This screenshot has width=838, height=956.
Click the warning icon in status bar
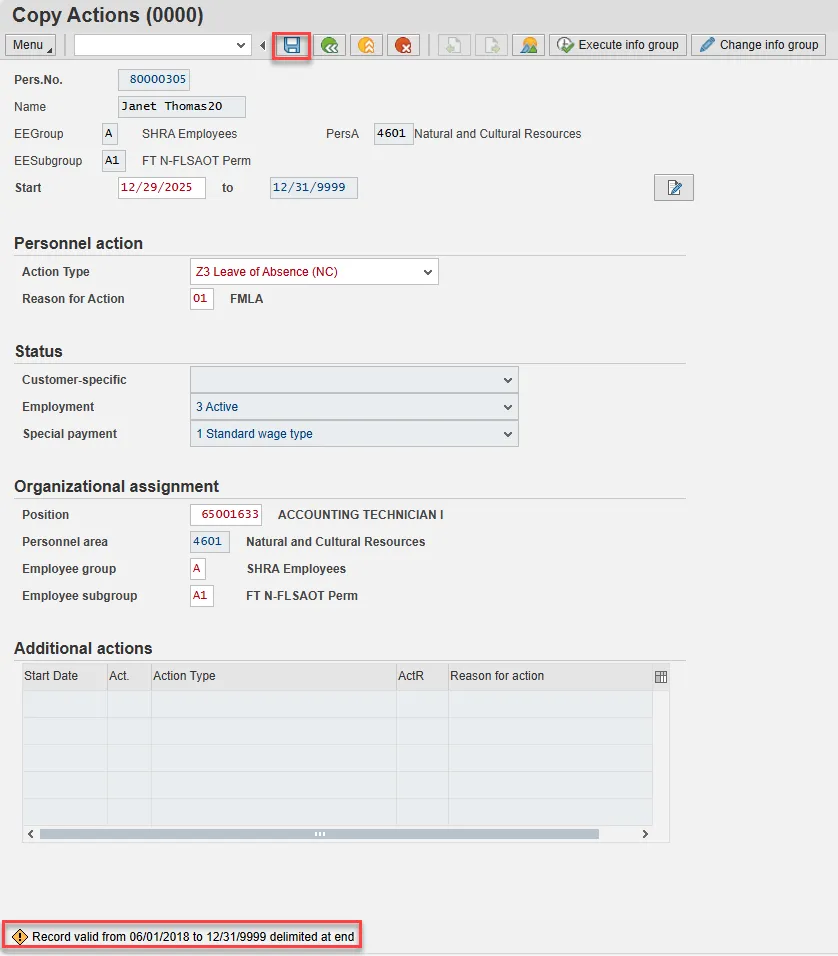[x=20, y=937]
